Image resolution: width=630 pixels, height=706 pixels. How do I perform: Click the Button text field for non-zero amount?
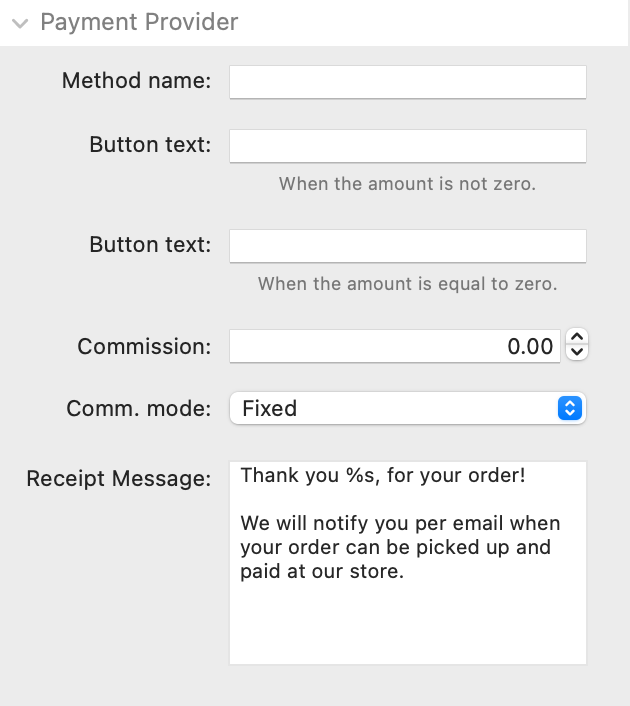click(x=407, y=146)
